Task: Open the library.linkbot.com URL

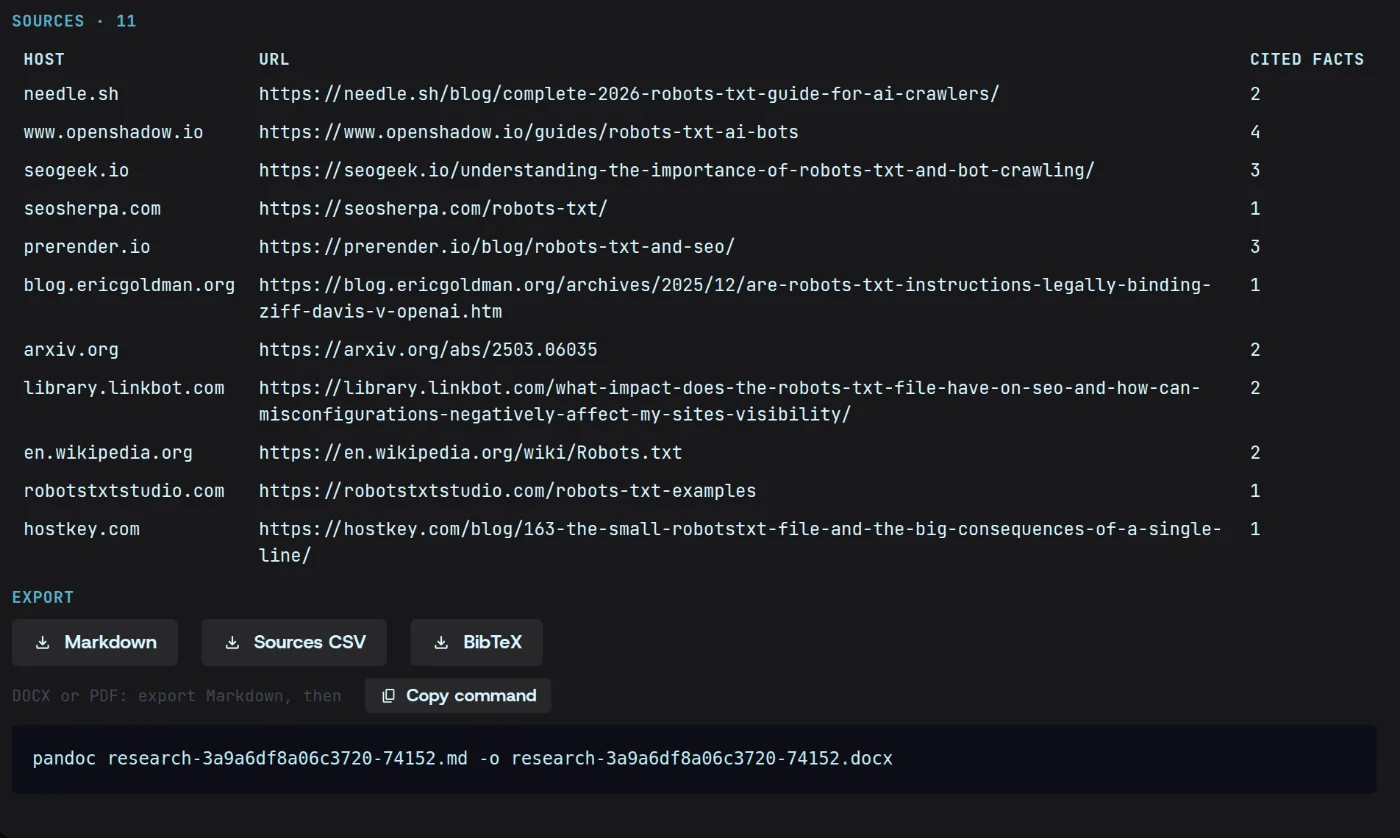Action: point(730,401)
